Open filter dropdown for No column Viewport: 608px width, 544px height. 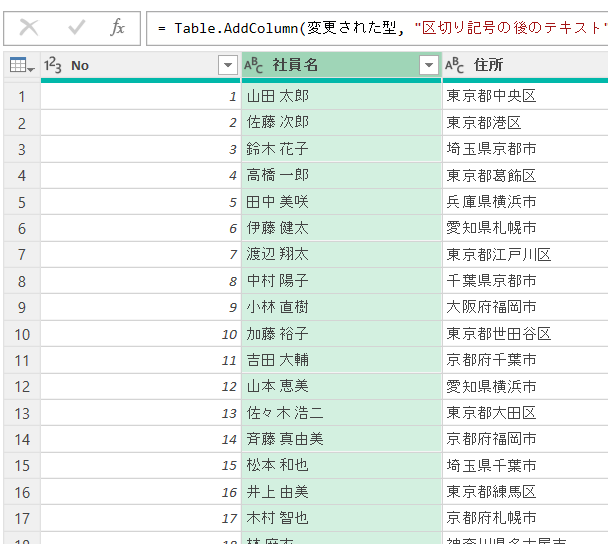click(x=227, y=65)
